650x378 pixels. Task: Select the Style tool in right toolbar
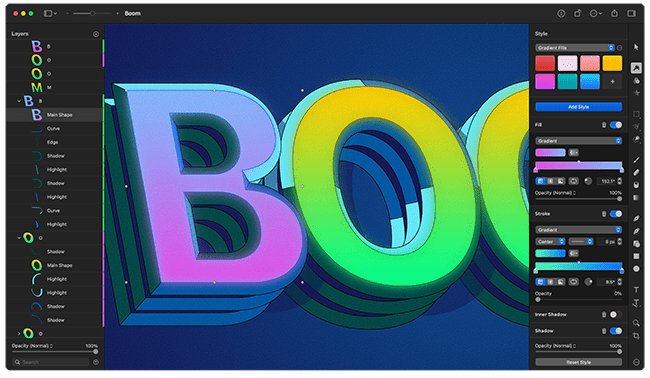pyautogui.click(x=636, y=68)
